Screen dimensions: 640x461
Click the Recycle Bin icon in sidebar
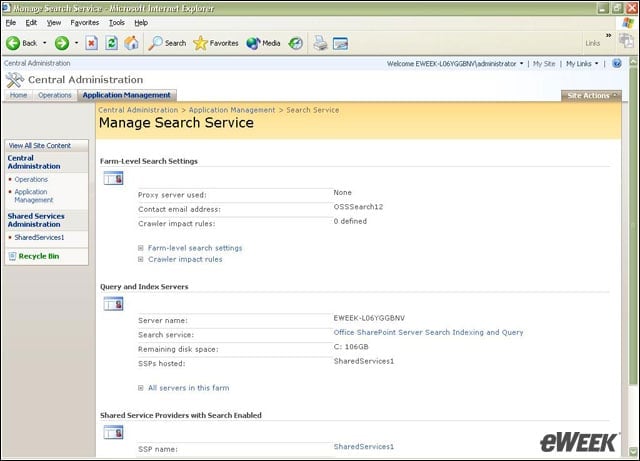(12, 256)
